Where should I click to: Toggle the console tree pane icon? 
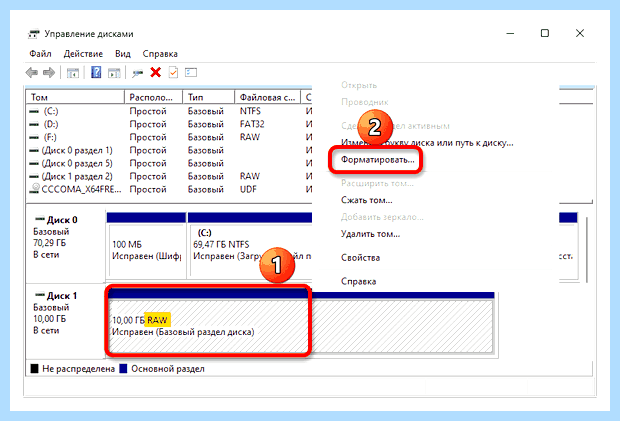(73, 73)
